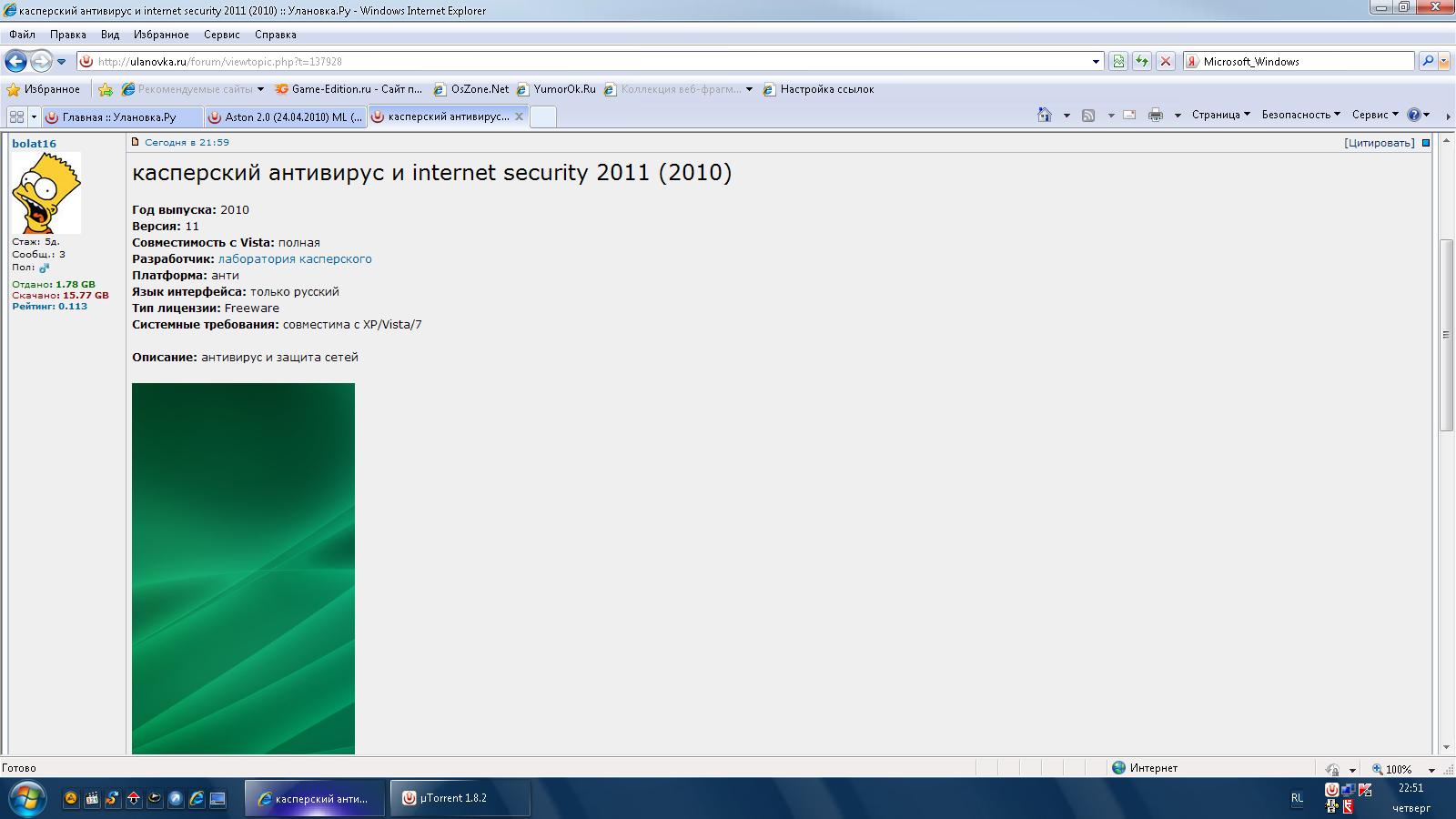Expand the tab list dropdown arrow
The height and width of the screenshot is (819, 1456).
34,116
